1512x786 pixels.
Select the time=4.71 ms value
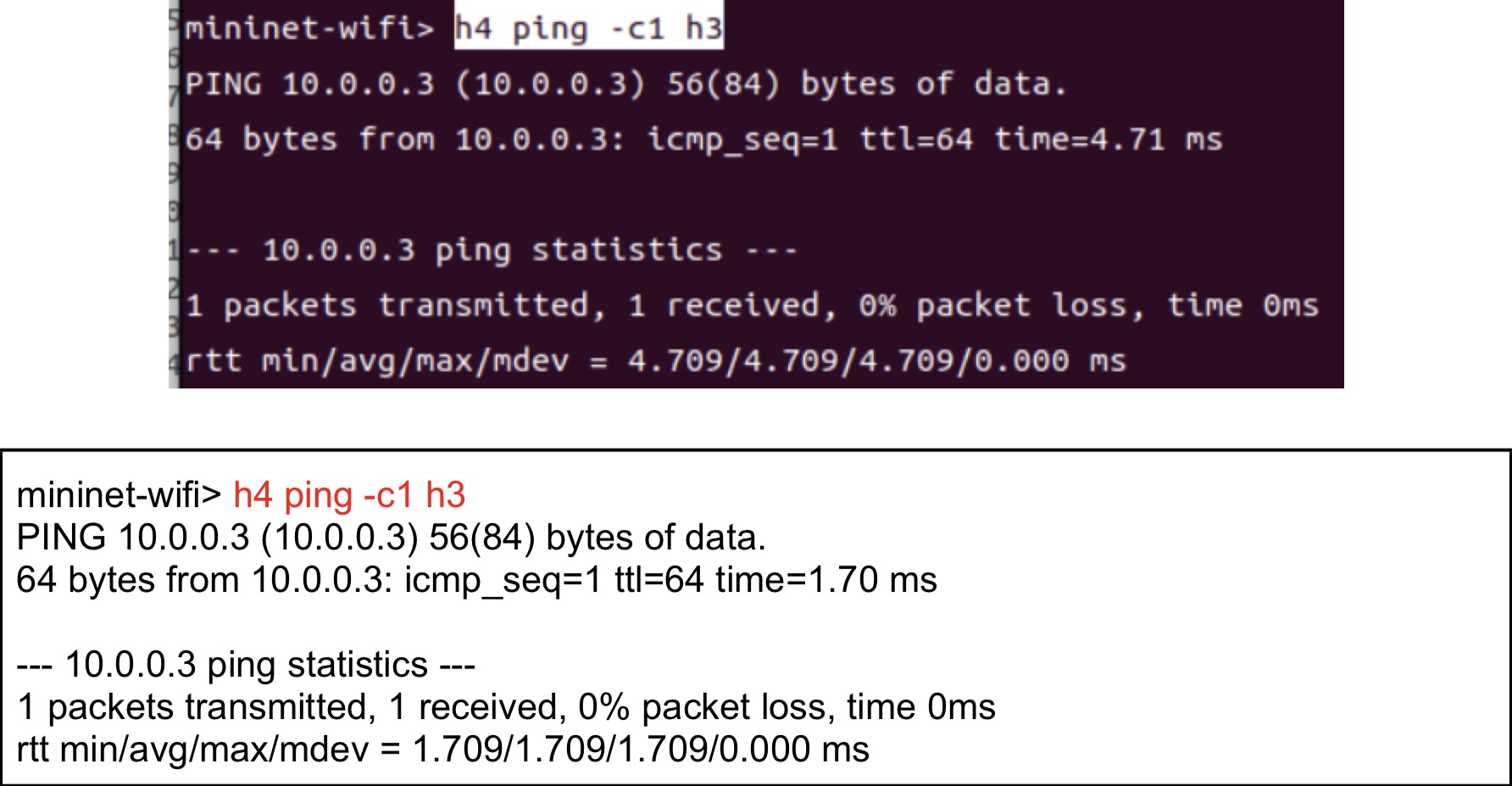tap(1108, 139)
